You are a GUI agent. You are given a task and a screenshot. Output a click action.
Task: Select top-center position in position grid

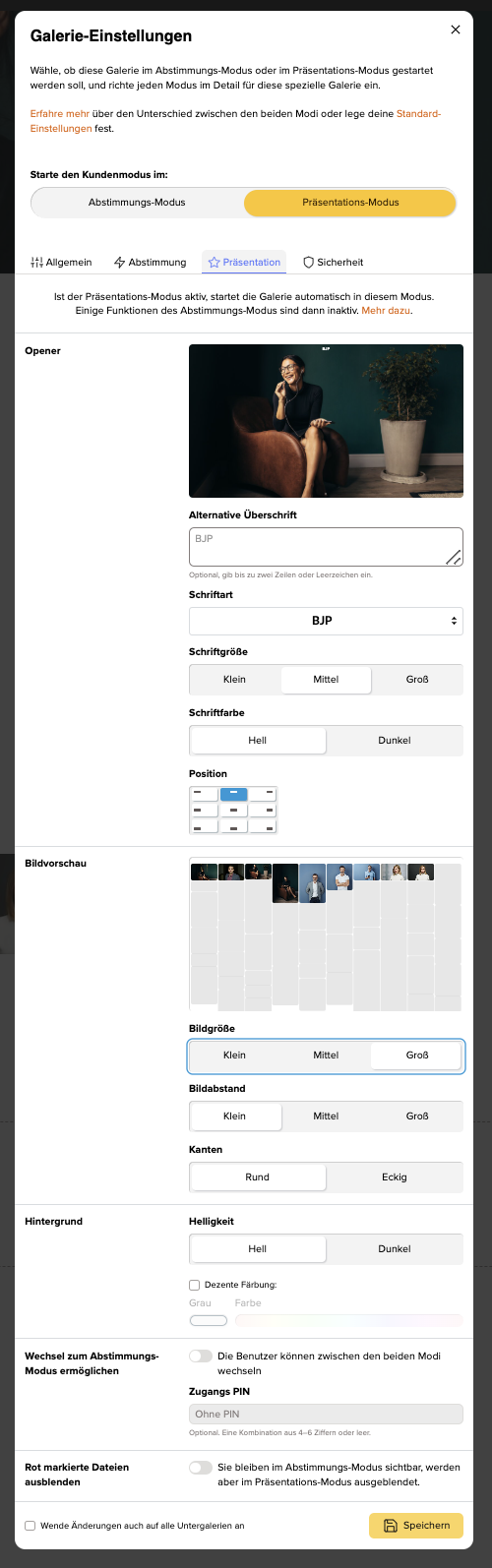[x=233, y=793]
